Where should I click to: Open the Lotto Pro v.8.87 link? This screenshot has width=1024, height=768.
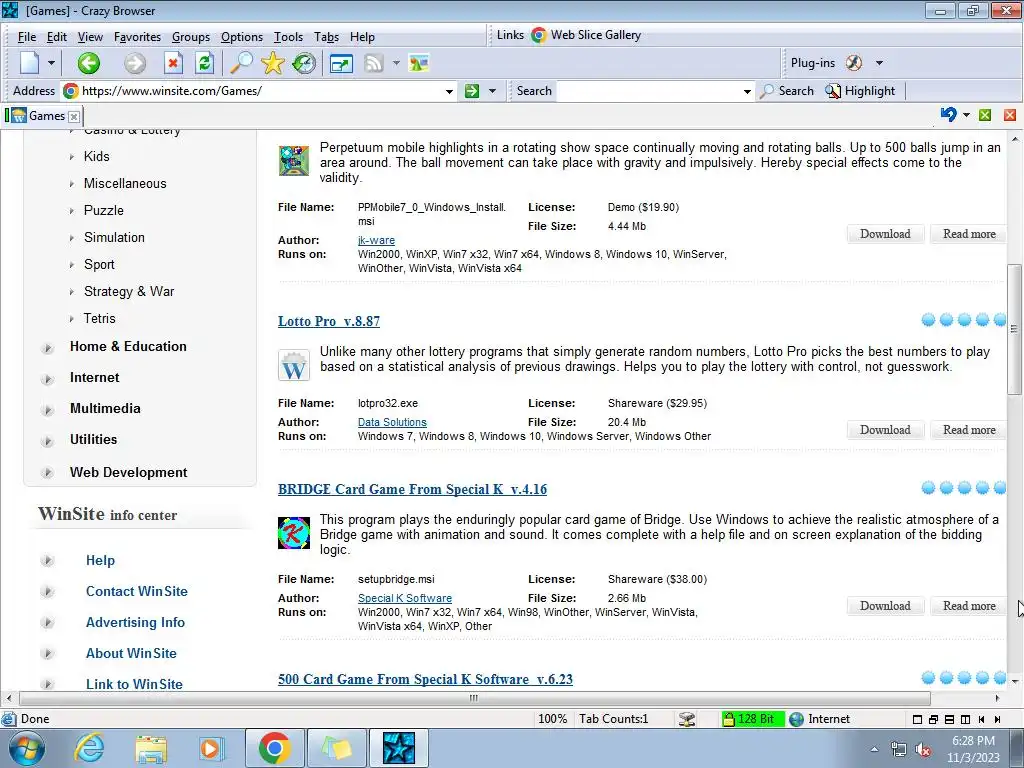click(x=328, y=321)
